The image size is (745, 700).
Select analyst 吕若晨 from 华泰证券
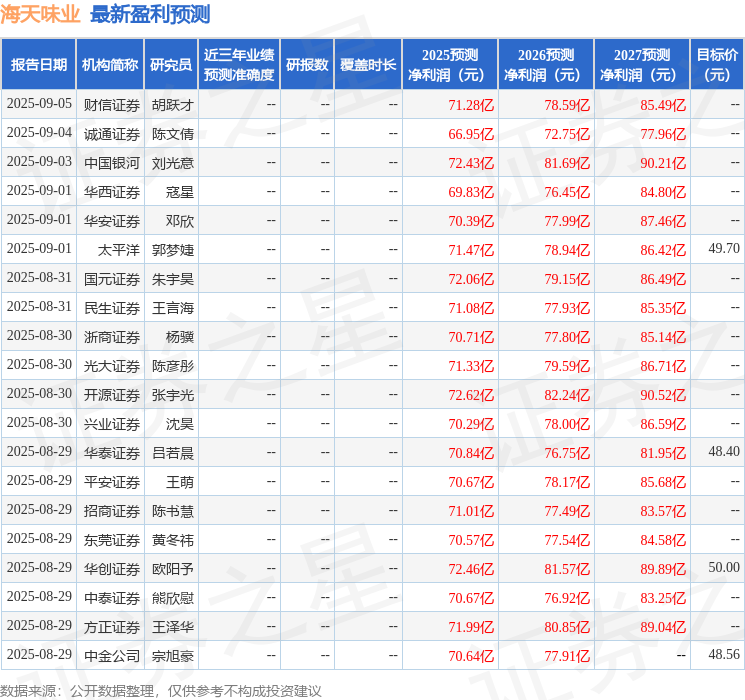[x=172, y=453]
